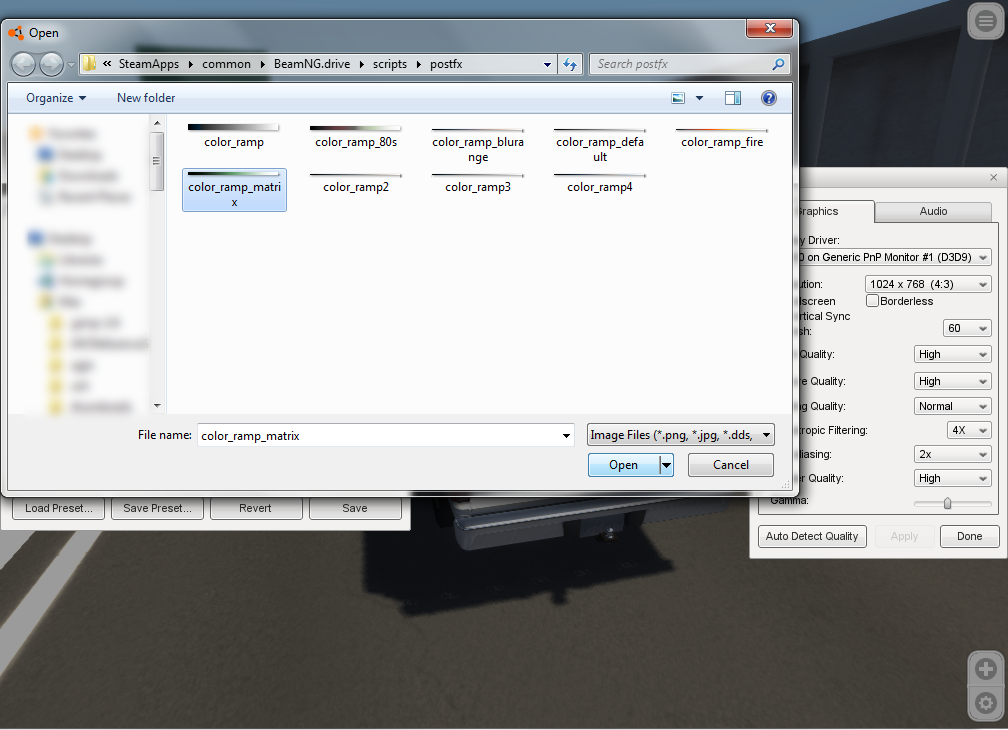The height and width of the screenshot is (730, 1008).
Task: Select the color_ramp_80s file
Action: 356,136
